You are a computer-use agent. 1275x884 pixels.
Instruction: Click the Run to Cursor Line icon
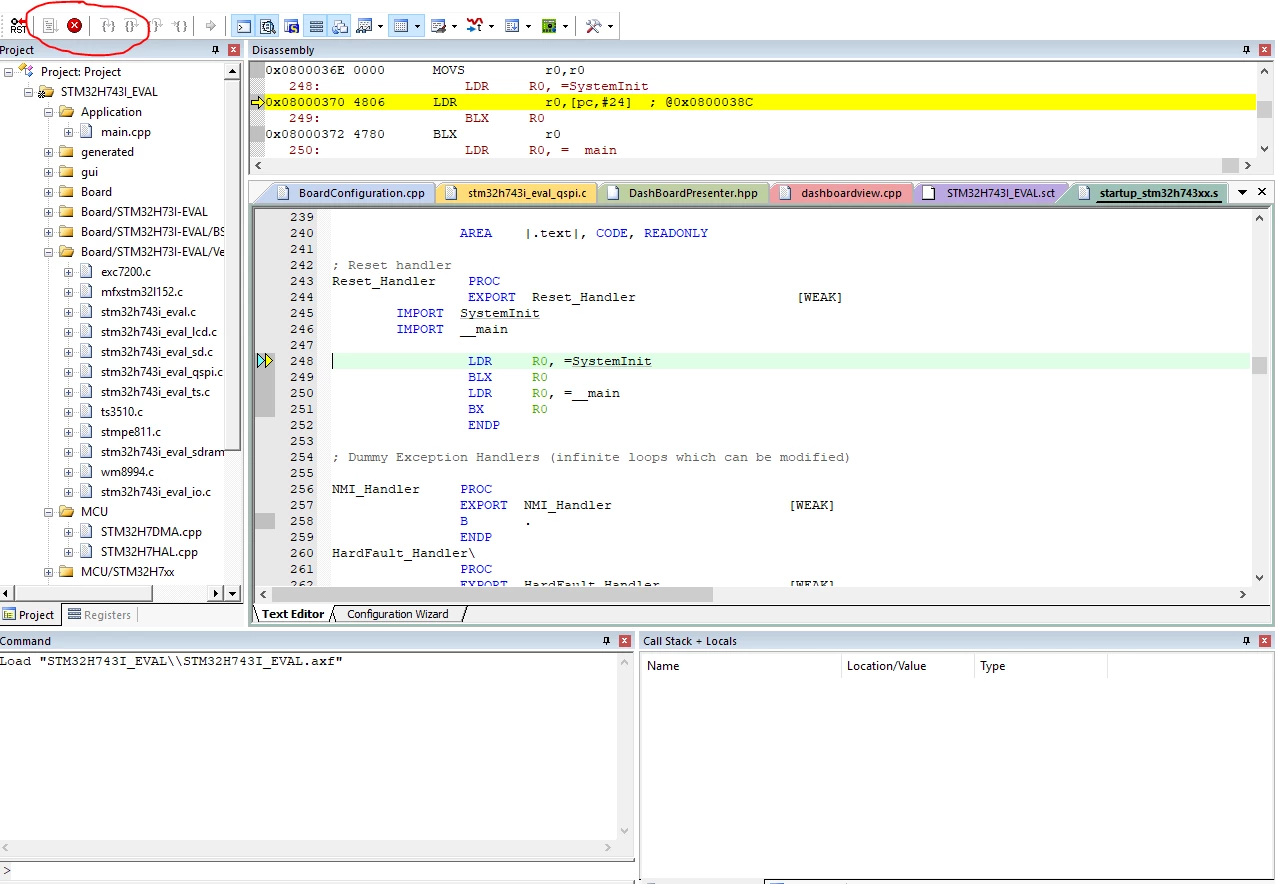pyautogui.click(x=180, y=25)
